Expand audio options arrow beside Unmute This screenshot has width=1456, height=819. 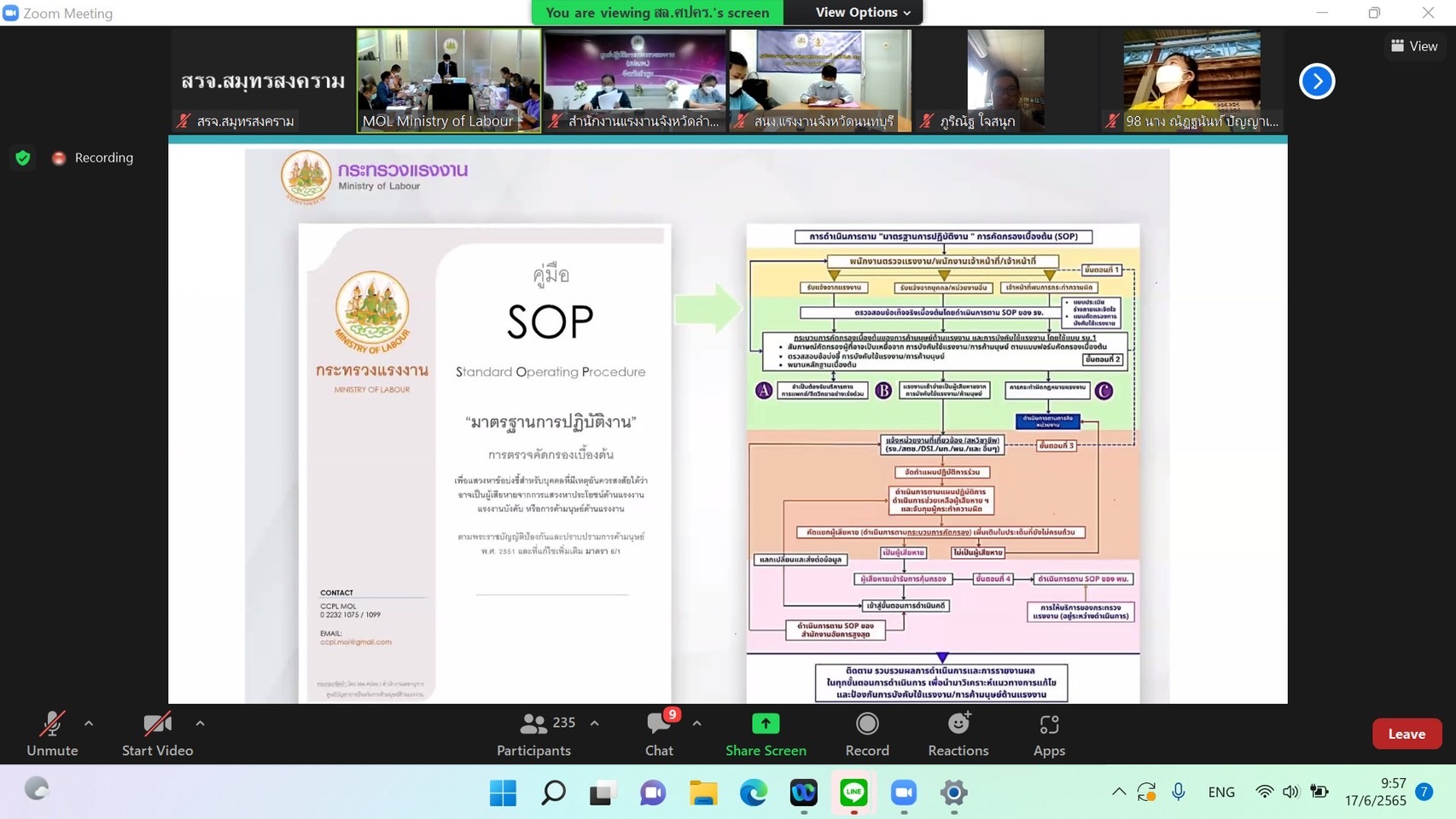click(89, 723)
